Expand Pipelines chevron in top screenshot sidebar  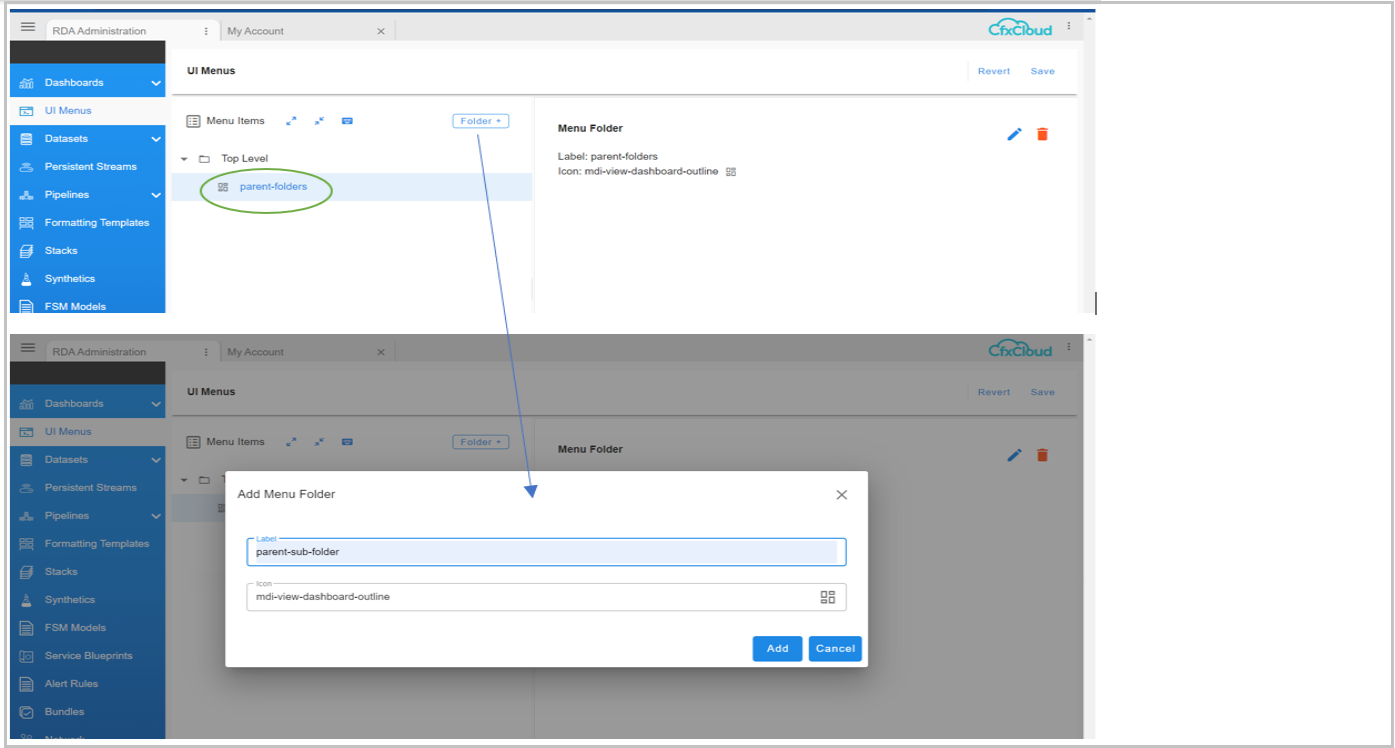[155, 195]
